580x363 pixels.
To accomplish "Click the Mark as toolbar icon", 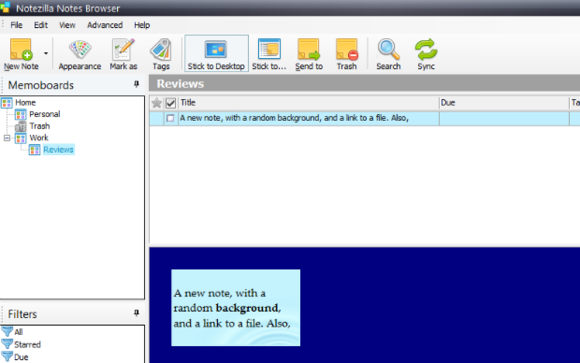I will 123,54.
